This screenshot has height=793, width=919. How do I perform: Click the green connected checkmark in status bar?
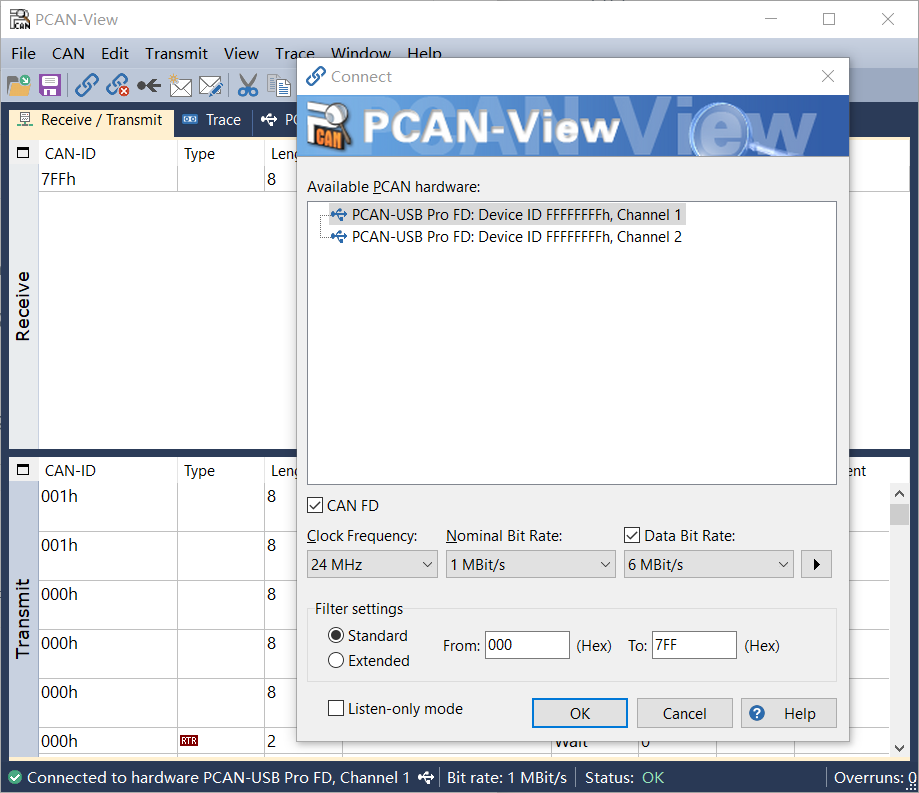point(15,778)
